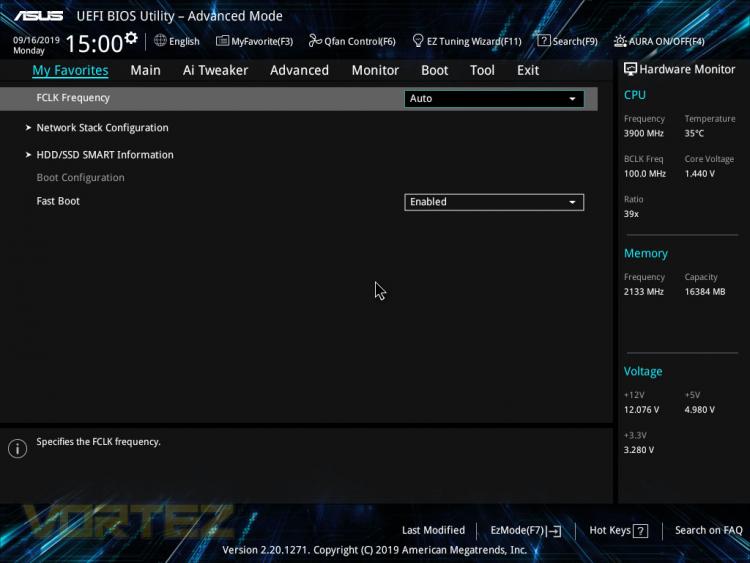Open Search(F9) text
Viewport: 750px width, 563px height.
tap(575, 42)
